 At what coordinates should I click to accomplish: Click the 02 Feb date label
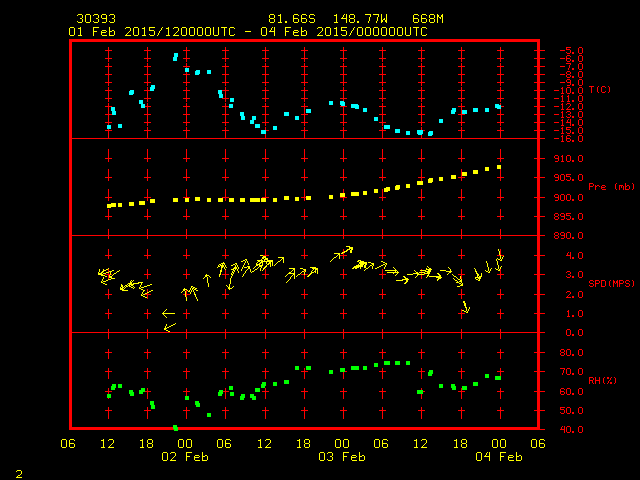(185, 457)
